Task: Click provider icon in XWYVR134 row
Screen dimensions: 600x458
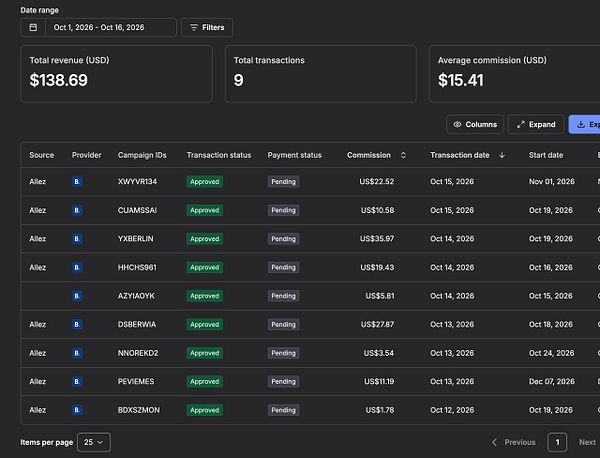Action: click(77, 181)
